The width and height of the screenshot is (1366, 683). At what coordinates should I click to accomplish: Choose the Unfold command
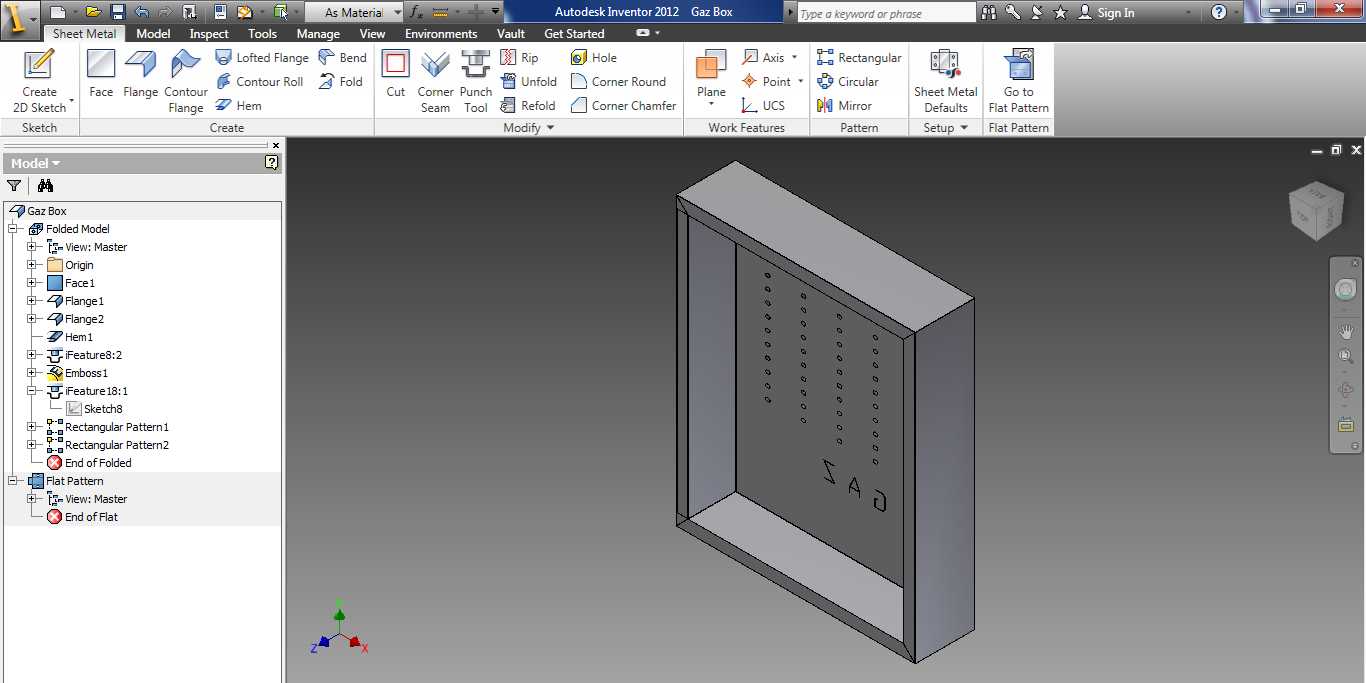click(528, 82)
